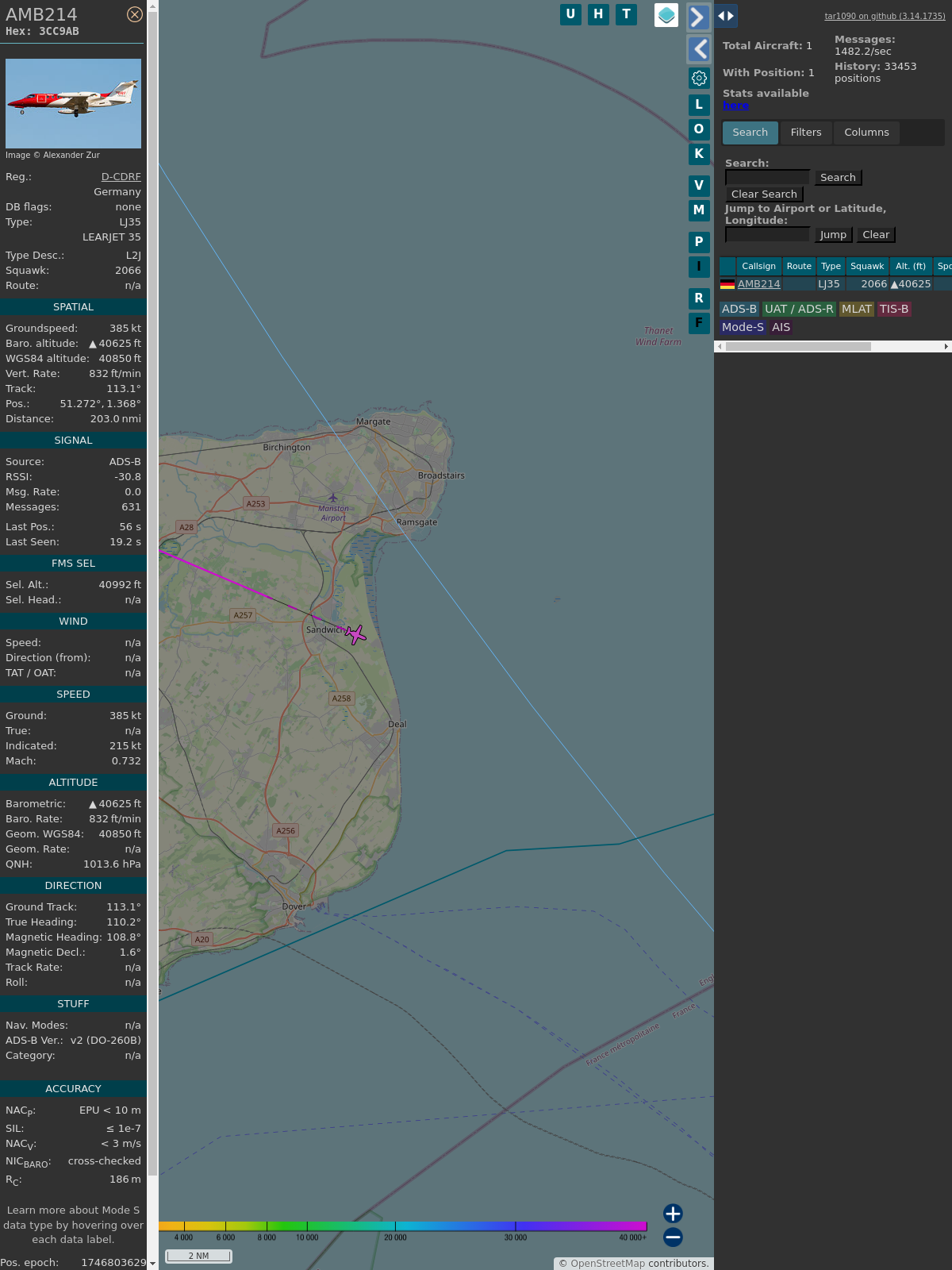Sort table by Alt. (ft) column
Image resolution: width=952 pixels, height=1270 pixels.
pyautogui.click(x=911, y=267)
